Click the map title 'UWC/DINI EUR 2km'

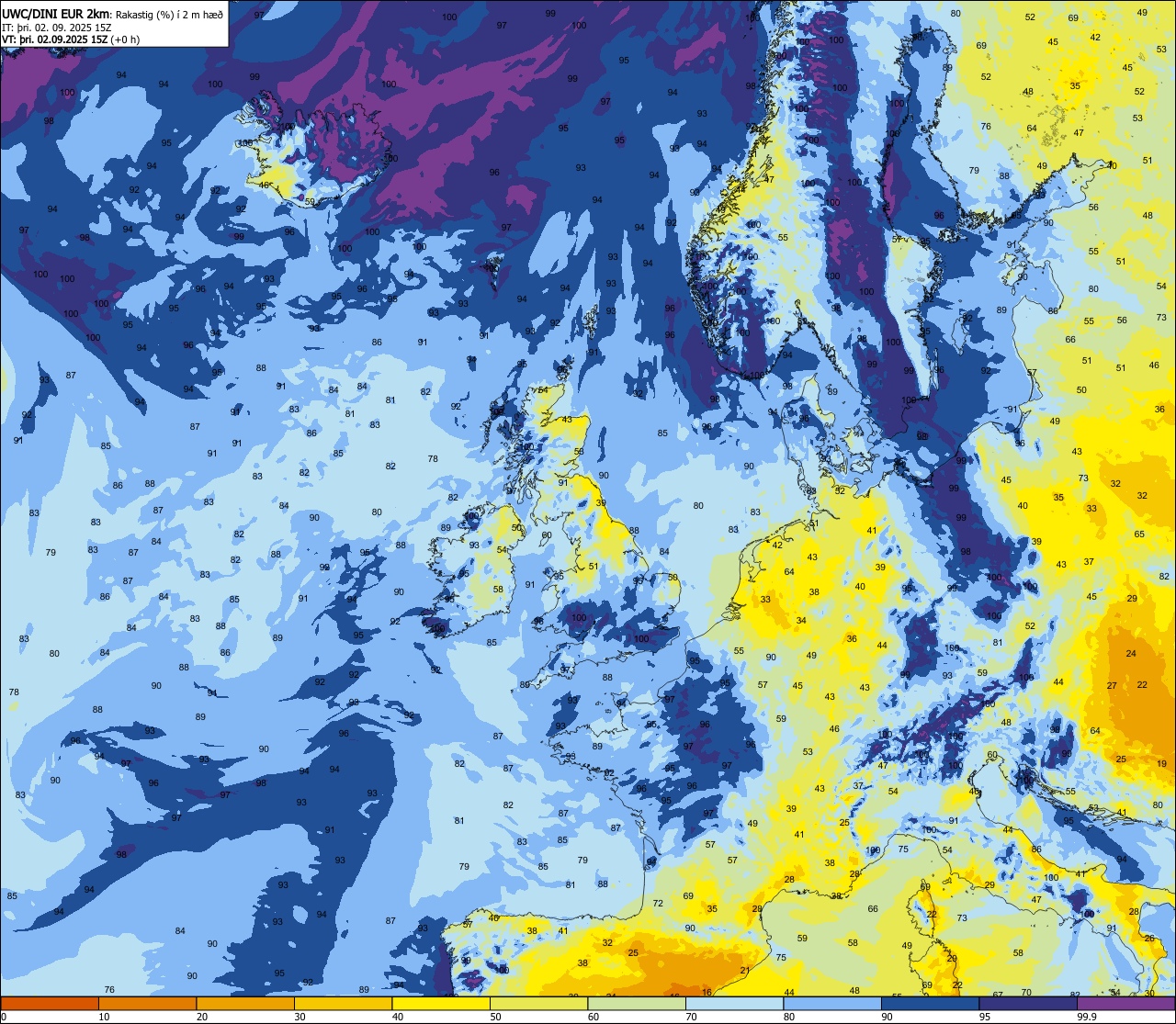(55, 13)
